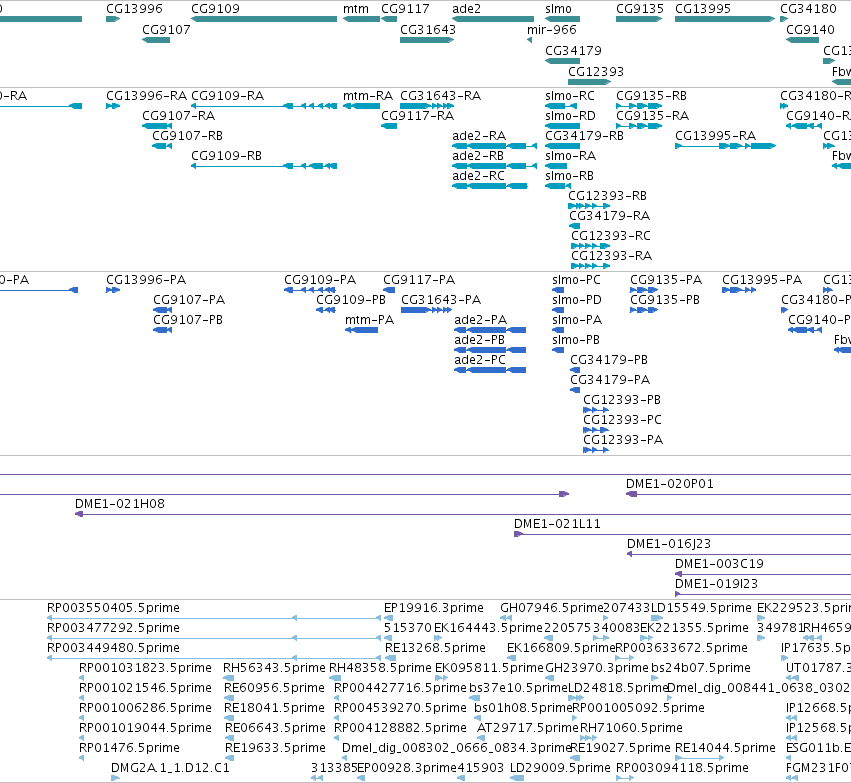Viewport: 851px width, 783px height.
Task: Select EST RE06643.5prime
Action: [x=230, y=738]
